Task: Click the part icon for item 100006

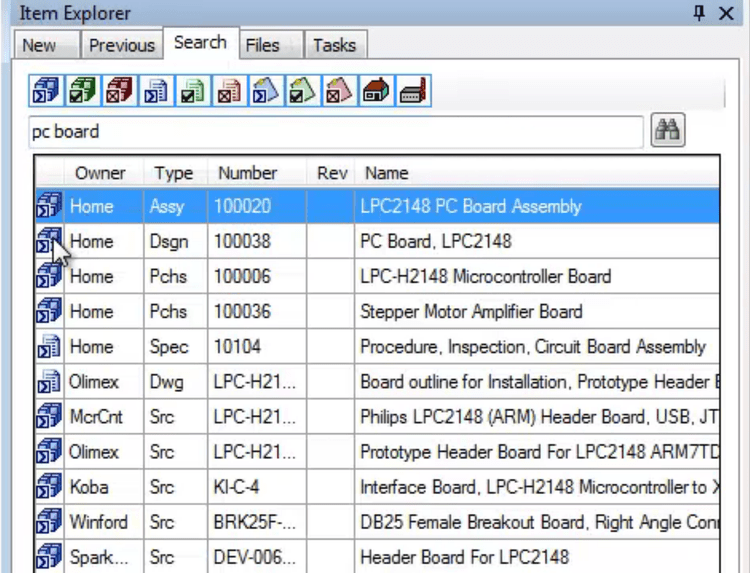Action: coord(49,276)
